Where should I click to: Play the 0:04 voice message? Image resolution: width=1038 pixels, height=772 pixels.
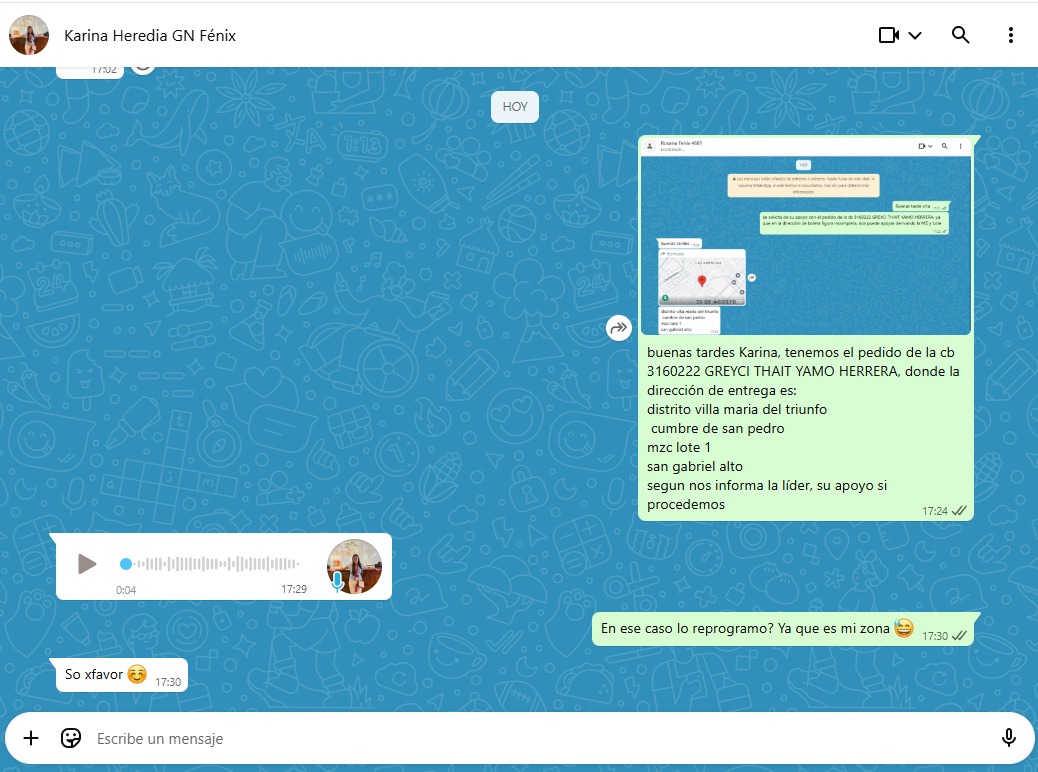coord(87,564)
